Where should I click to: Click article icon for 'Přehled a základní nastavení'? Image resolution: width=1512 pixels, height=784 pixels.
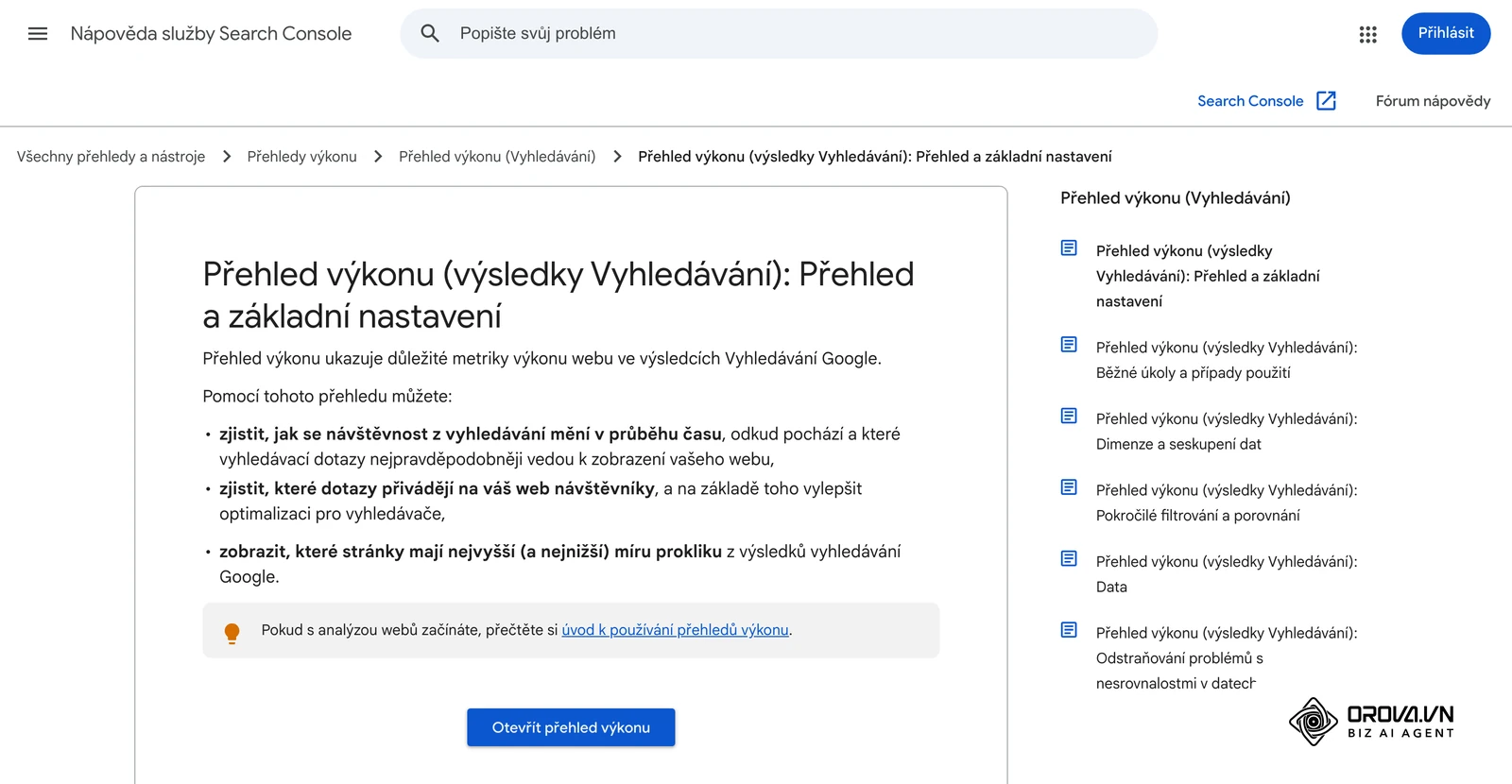(1069, 248)
